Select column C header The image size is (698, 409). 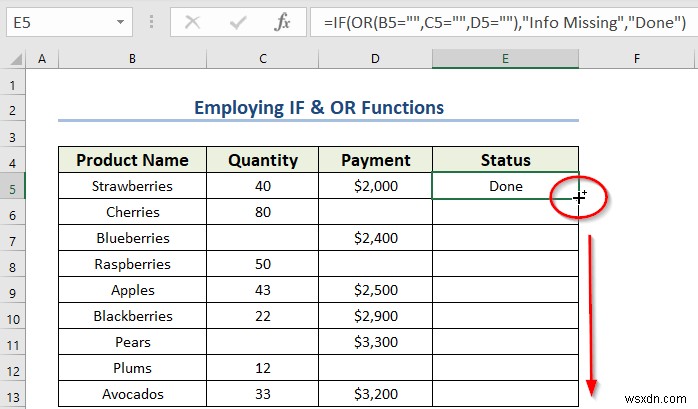pyautogui.click(x=263, y=59)
